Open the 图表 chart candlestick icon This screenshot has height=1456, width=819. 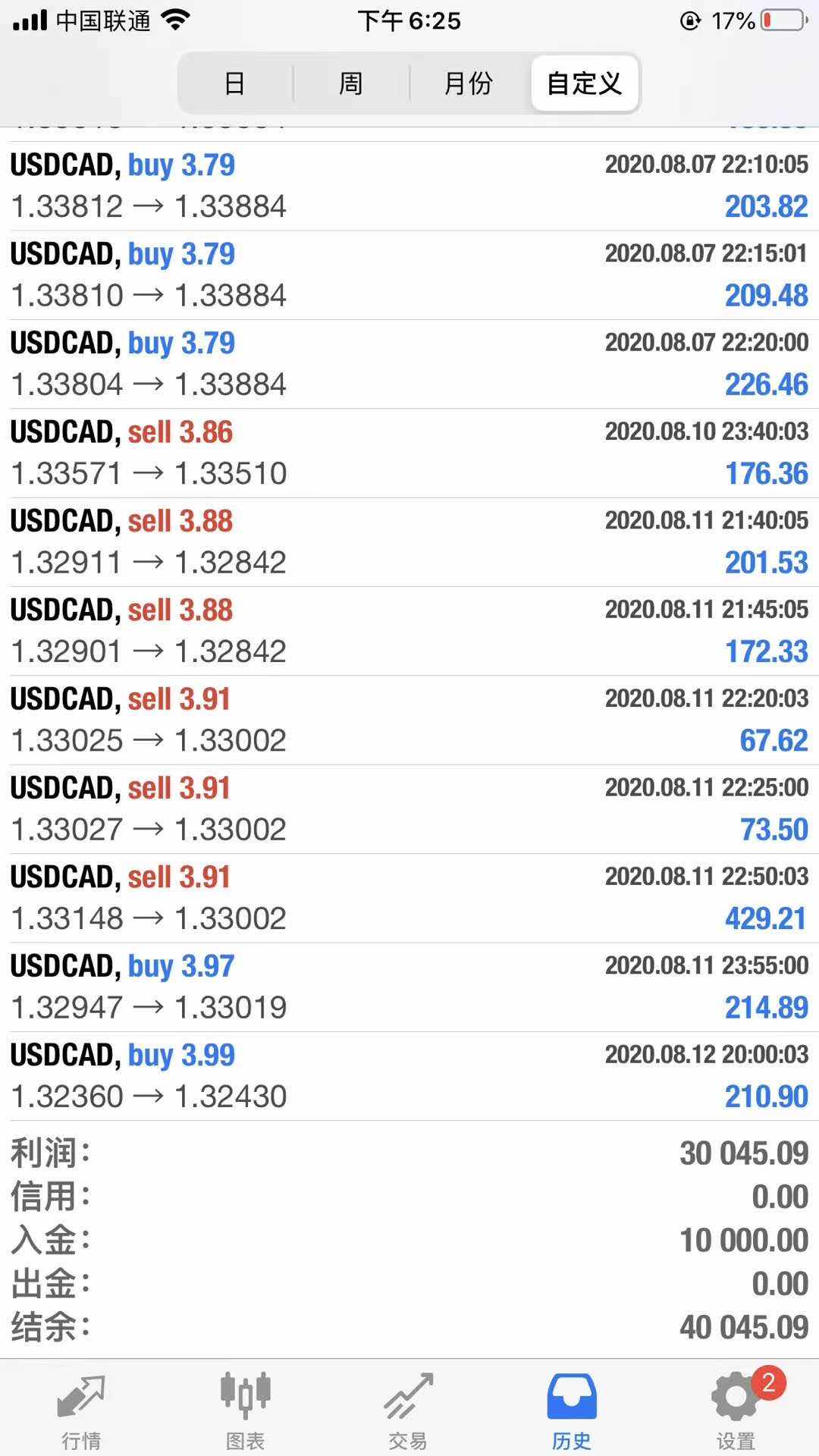point(245,1396)
